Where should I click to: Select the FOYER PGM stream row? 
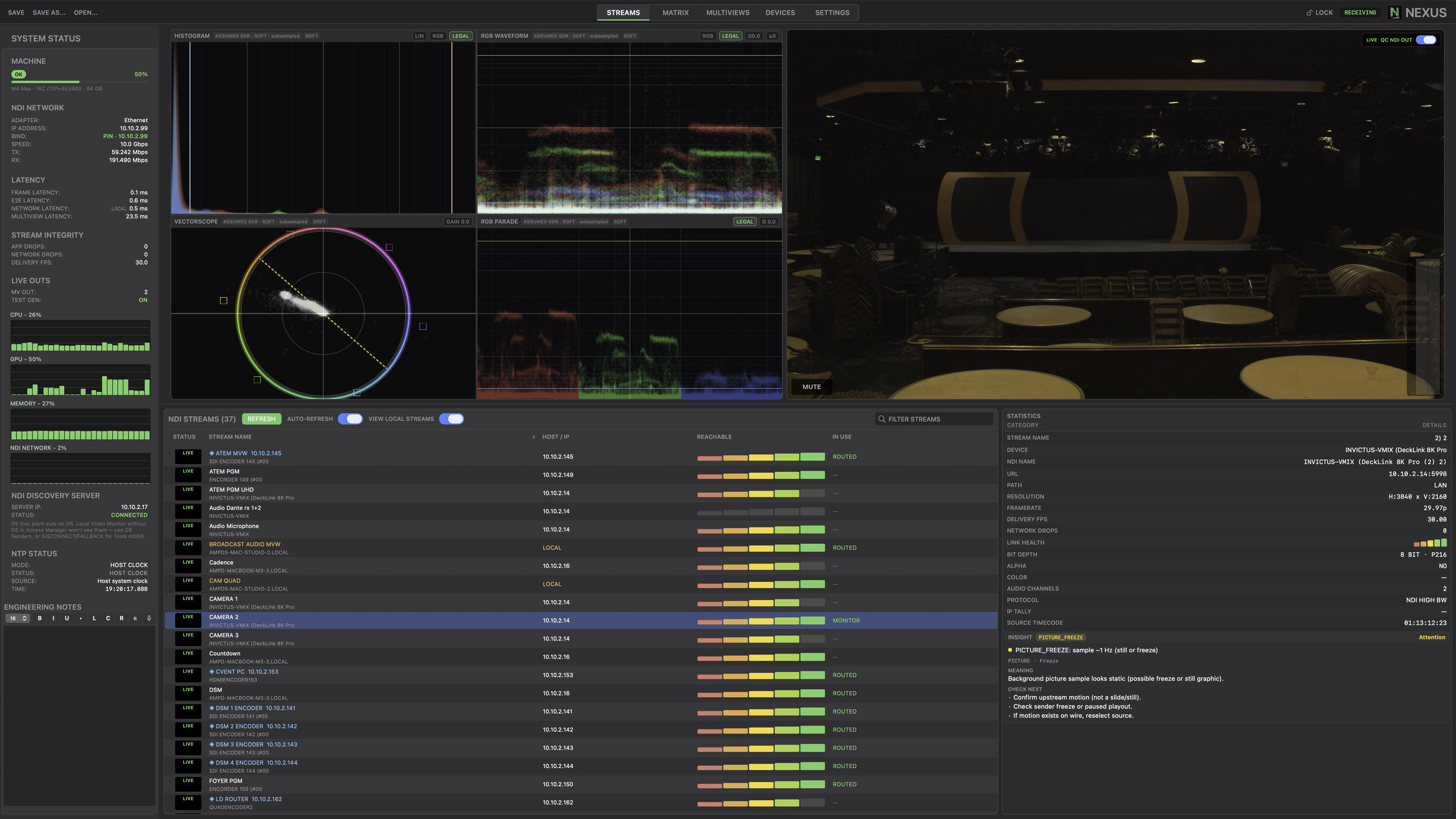tap(581, 784)
